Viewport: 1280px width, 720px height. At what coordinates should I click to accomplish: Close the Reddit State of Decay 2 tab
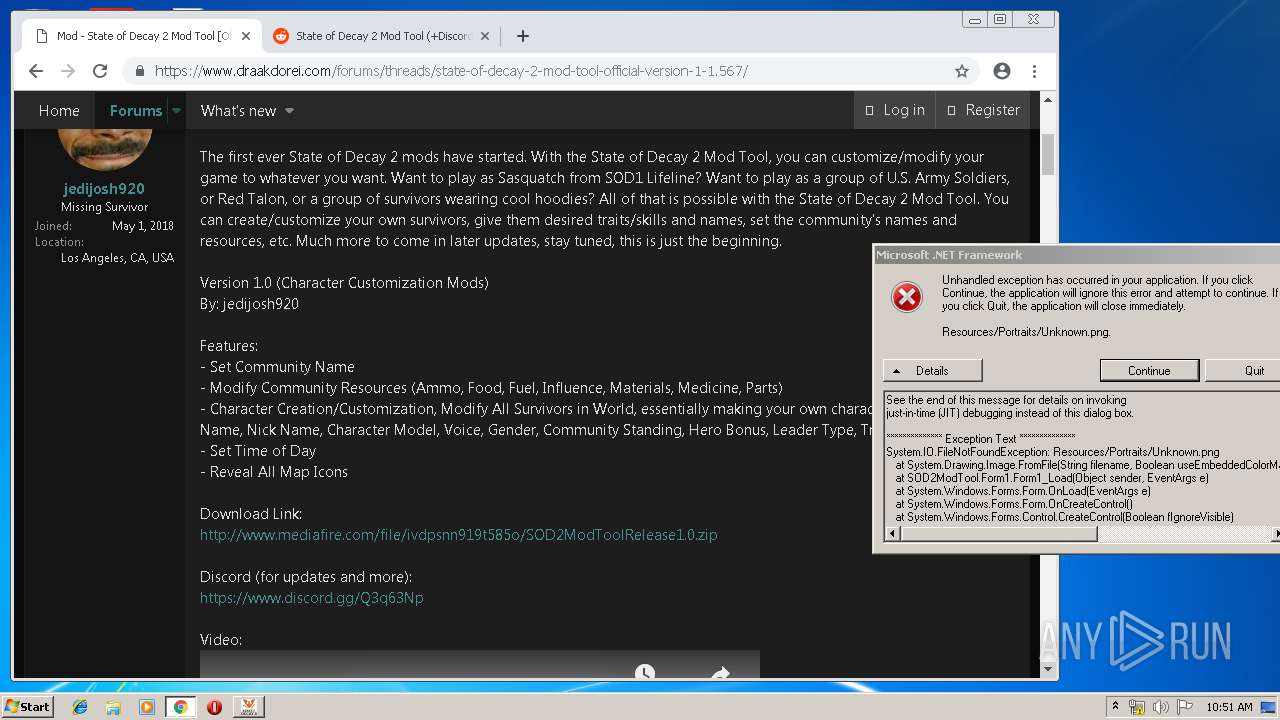pos(485,36)
